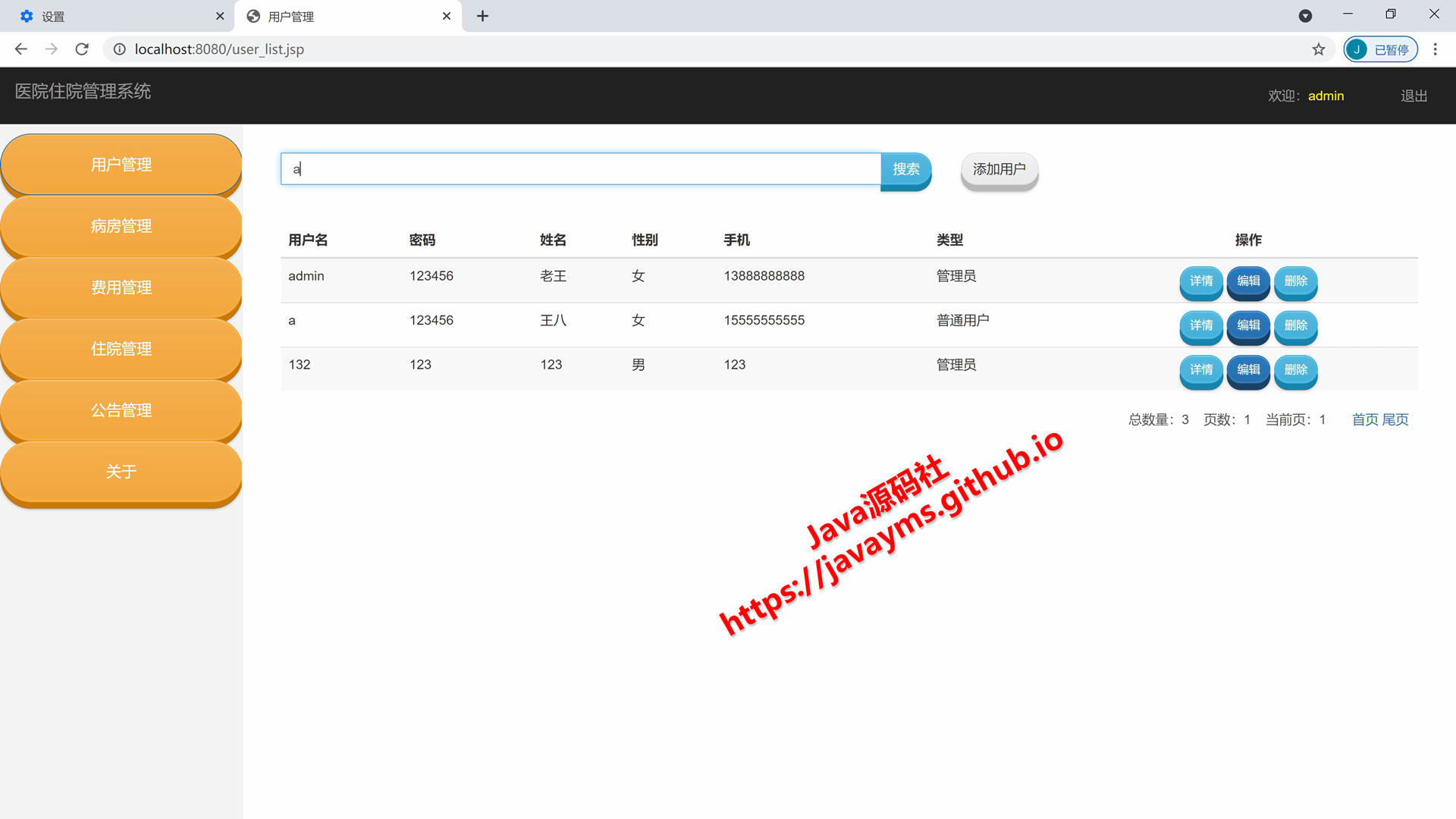This screenshot has width=1456, height=819.
Task: Minimize the browser window
Action: [1348, 14]
